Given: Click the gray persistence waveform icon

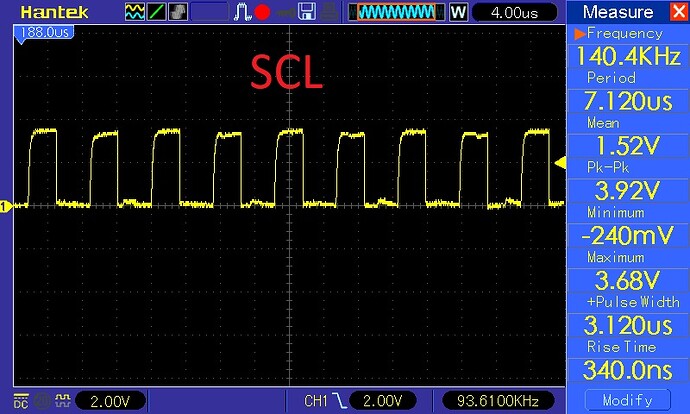Looking at the screenshot, I should (x=177, y=12).
